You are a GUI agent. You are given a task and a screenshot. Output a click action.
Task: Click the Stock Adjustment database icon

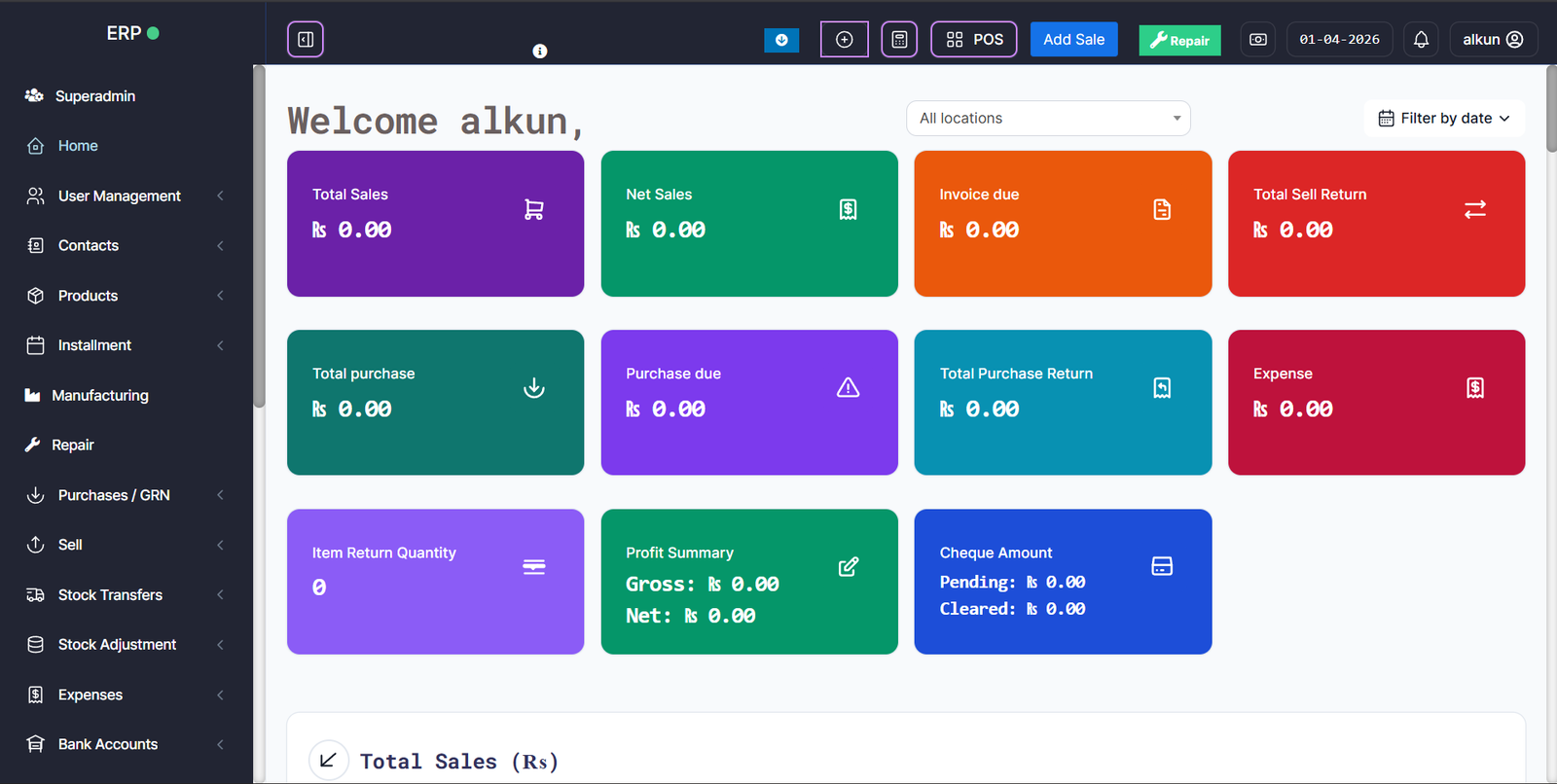(x=36, y=644)
